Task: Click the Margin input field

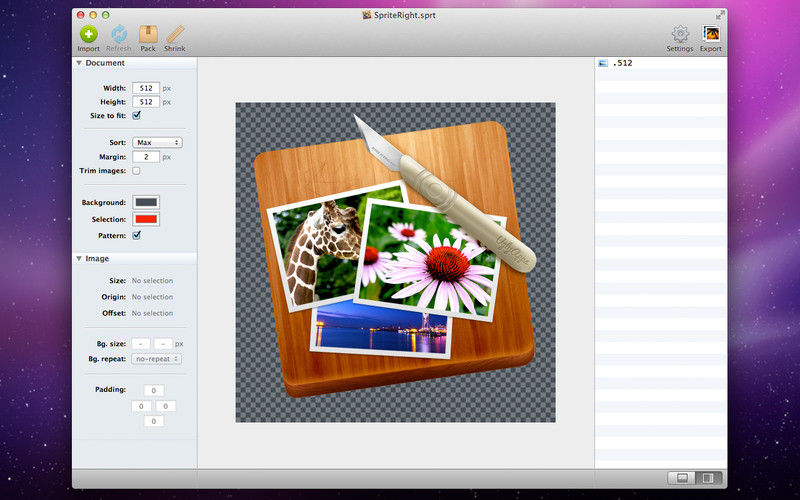Action: coord(146,157)
